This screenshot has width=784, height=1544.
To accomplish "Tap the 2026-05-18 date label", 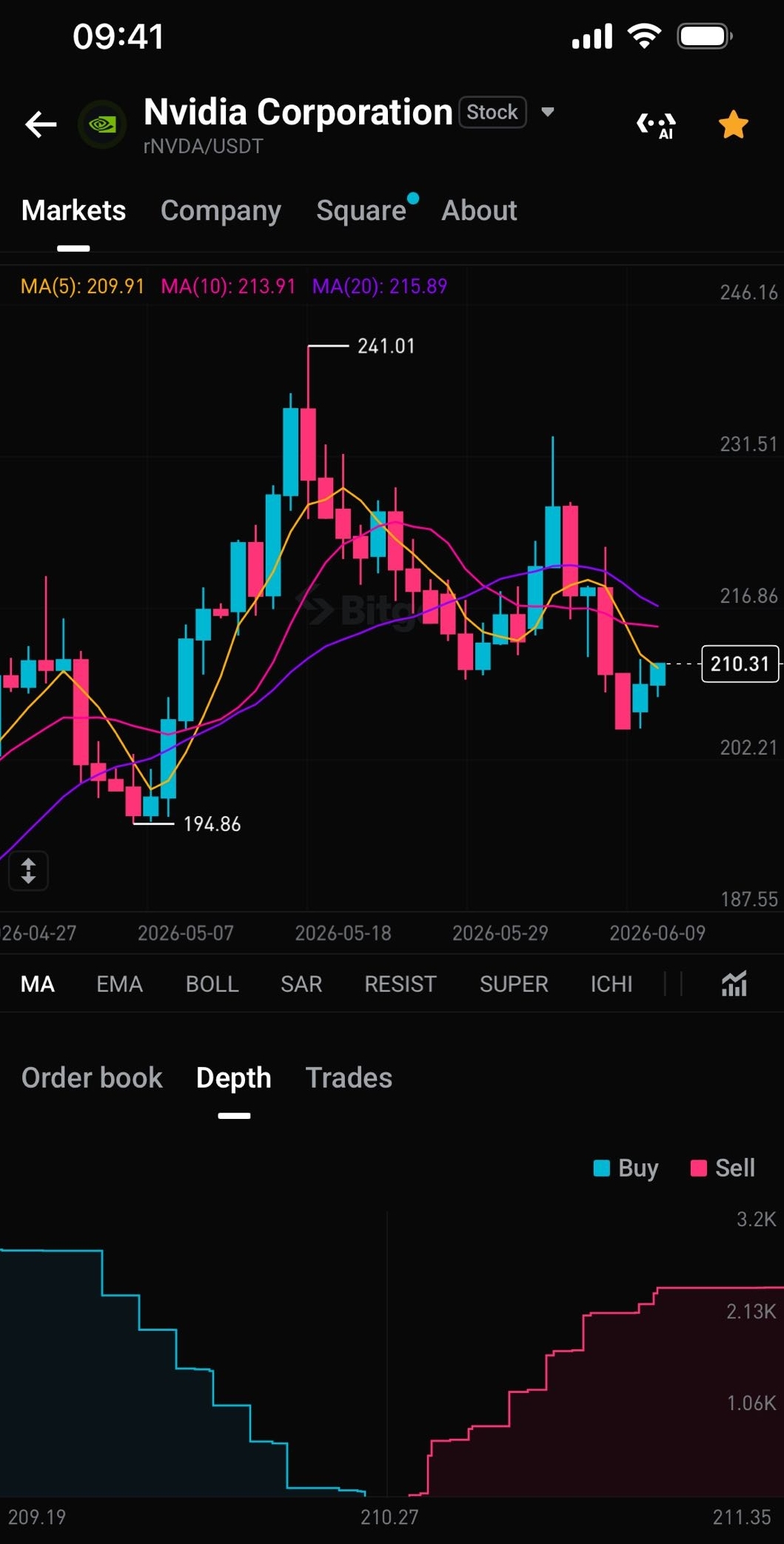I will [x=343, y=932].
